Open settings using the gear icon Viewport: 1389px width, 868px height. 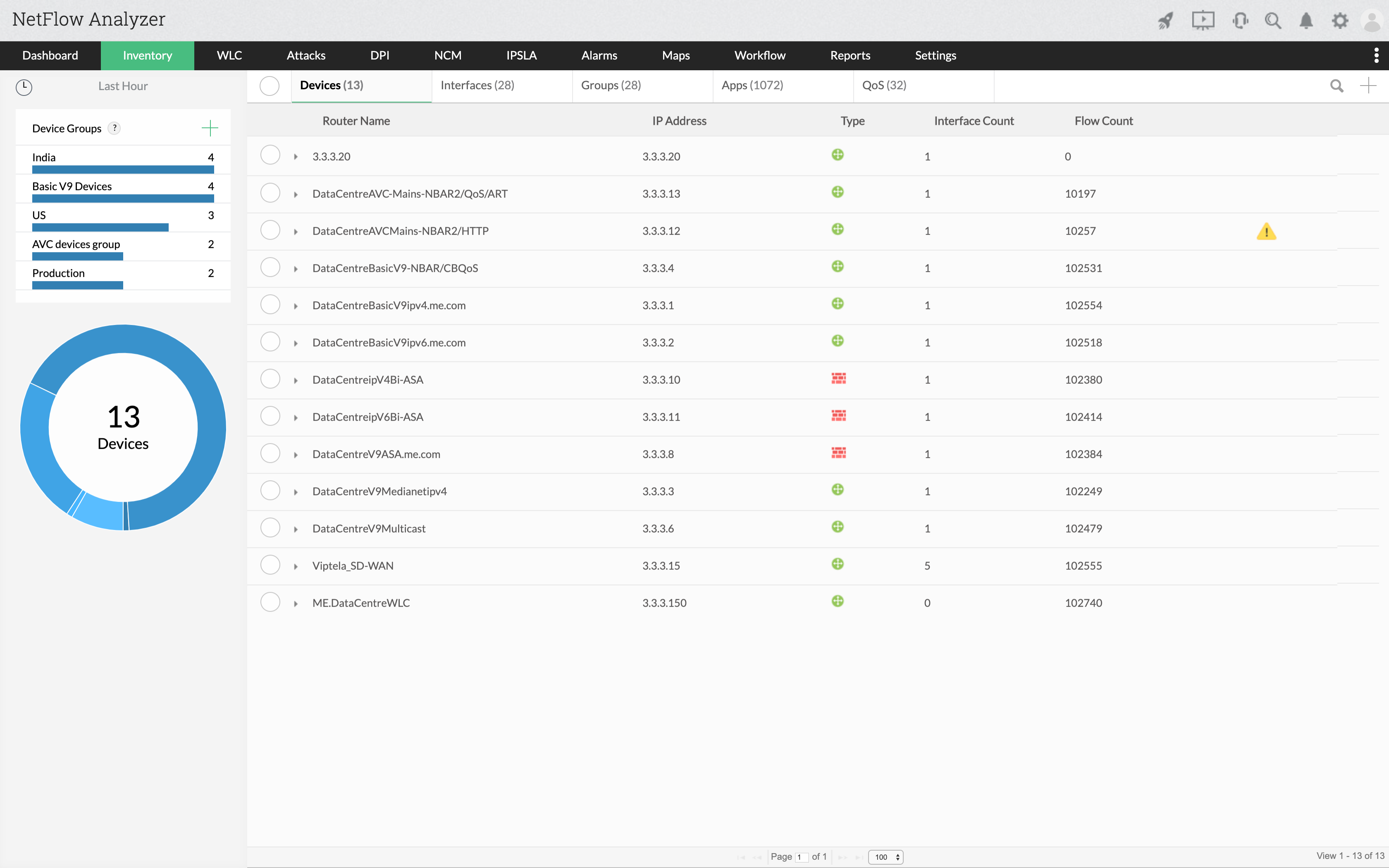coord(1341,20)
